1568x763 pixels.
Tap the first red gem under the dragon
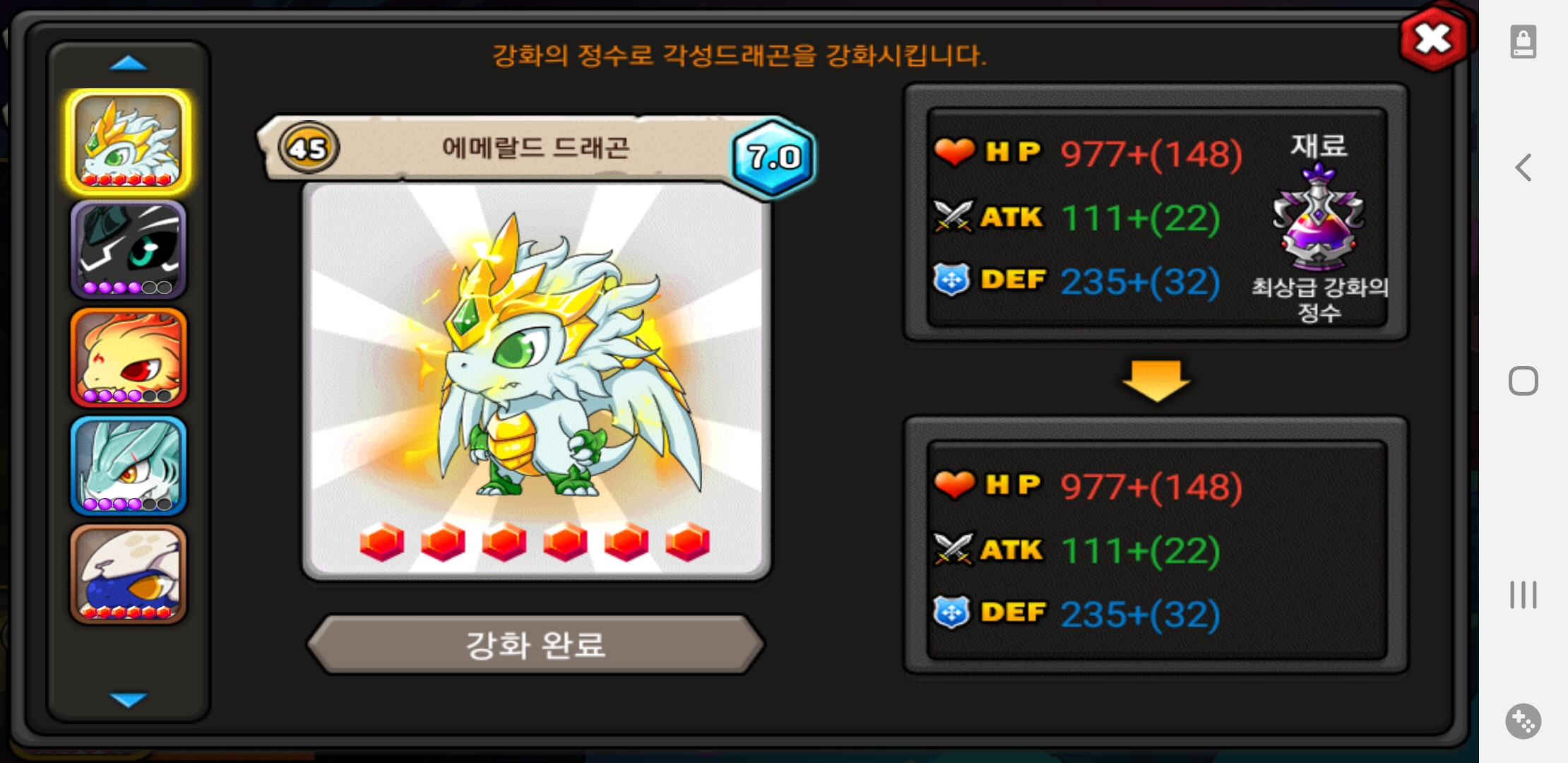pyautogui.click(x=382, y=543)
